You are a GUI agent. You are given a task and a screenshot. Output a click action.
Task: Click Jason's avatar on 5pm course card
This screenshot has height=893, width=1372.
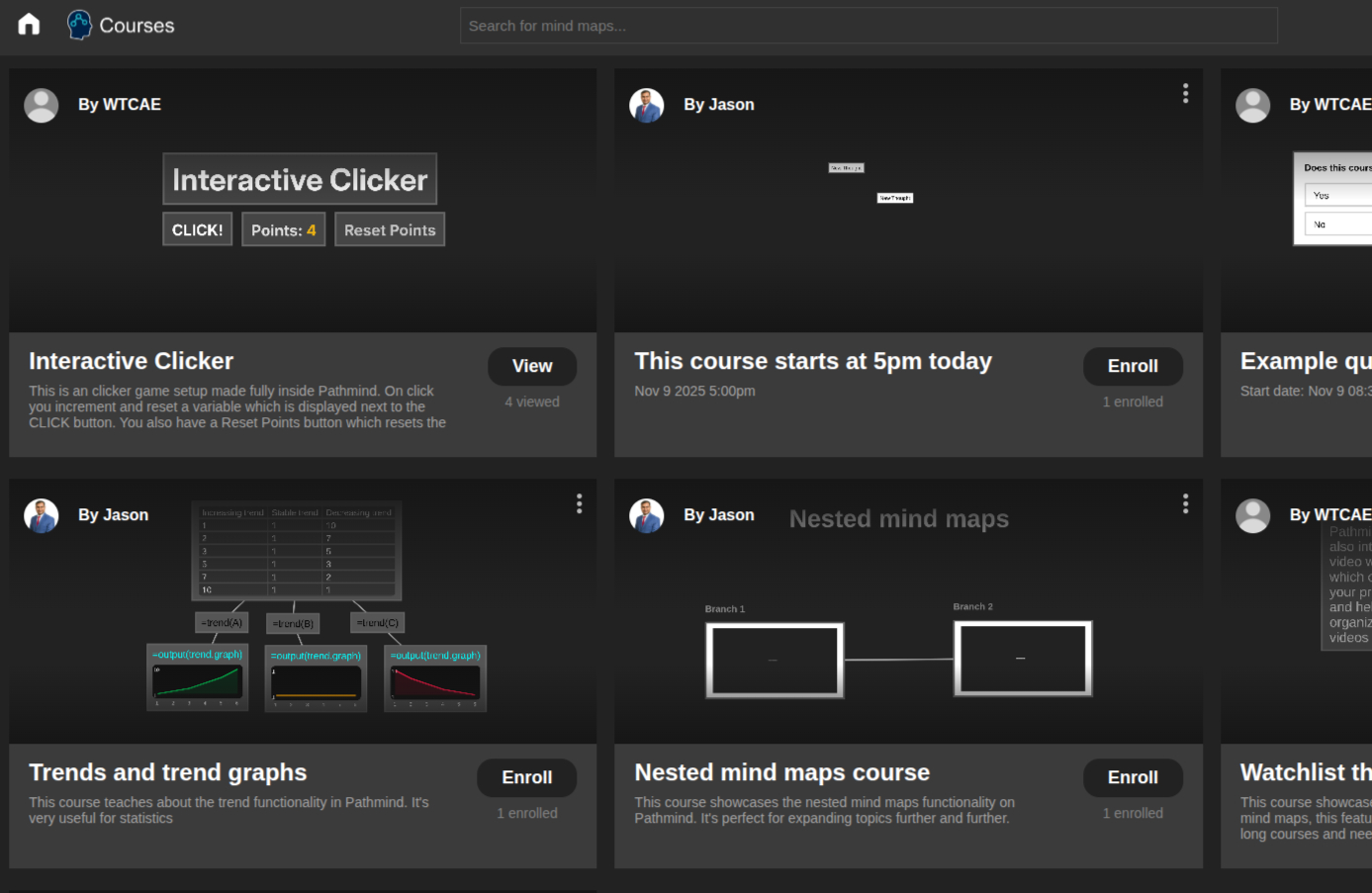647,105
